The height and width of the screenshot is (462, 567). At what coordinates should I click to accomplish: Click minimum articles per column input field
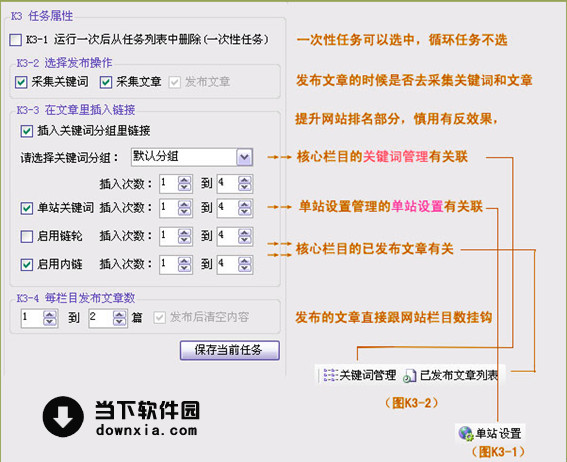[x=33, y=318]
